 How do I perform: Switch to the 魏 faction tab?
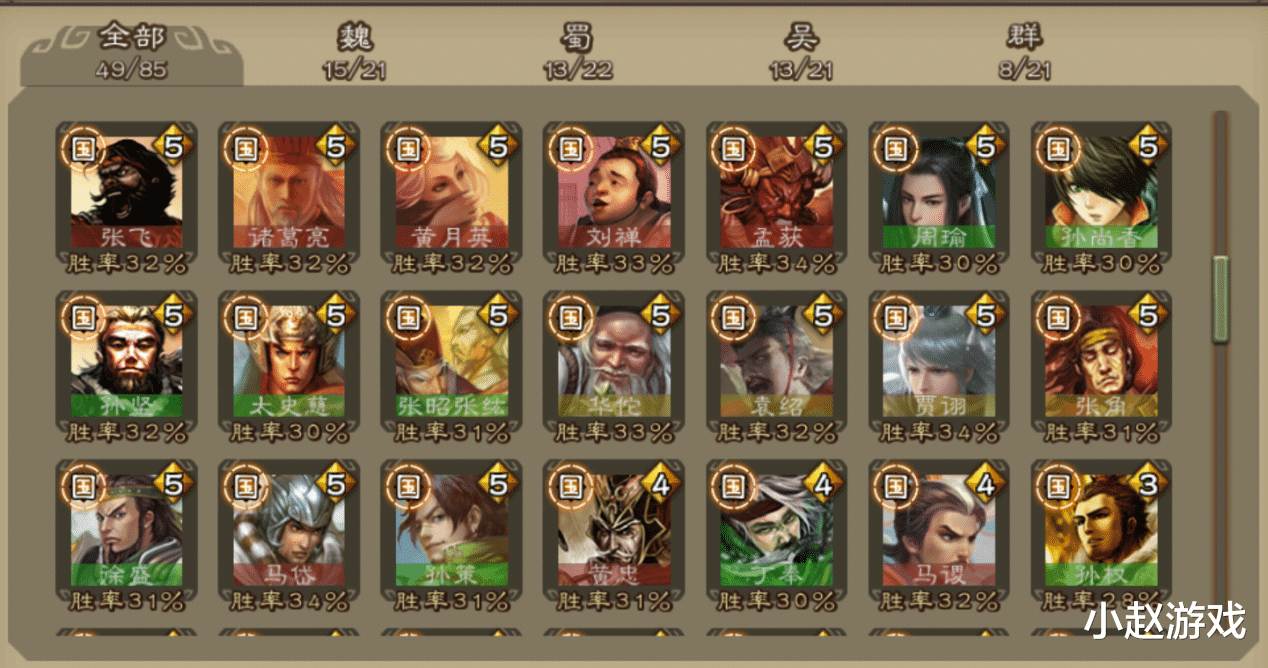coord(355,52)
